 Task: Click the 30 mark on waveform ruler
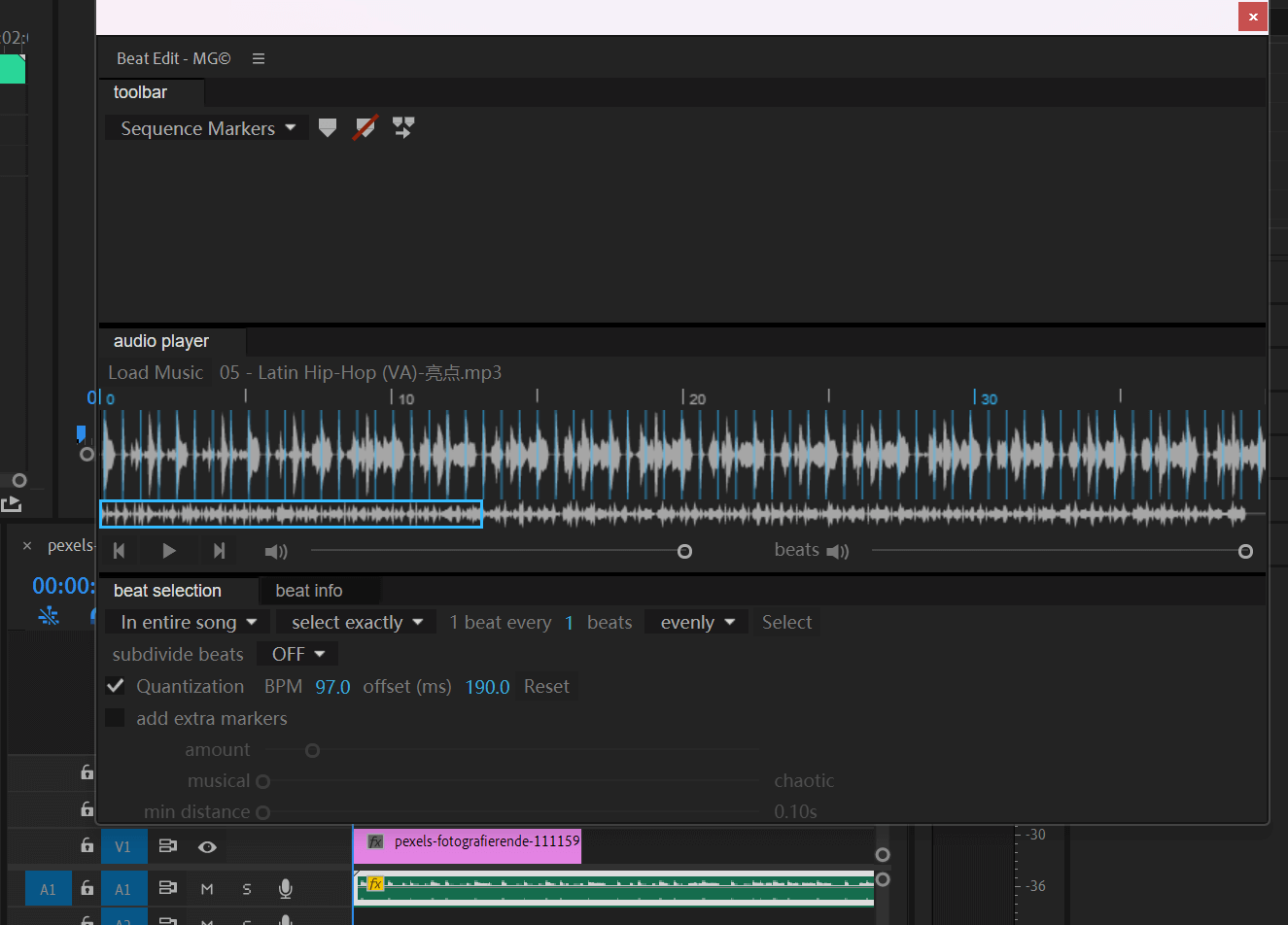(989, 398)
